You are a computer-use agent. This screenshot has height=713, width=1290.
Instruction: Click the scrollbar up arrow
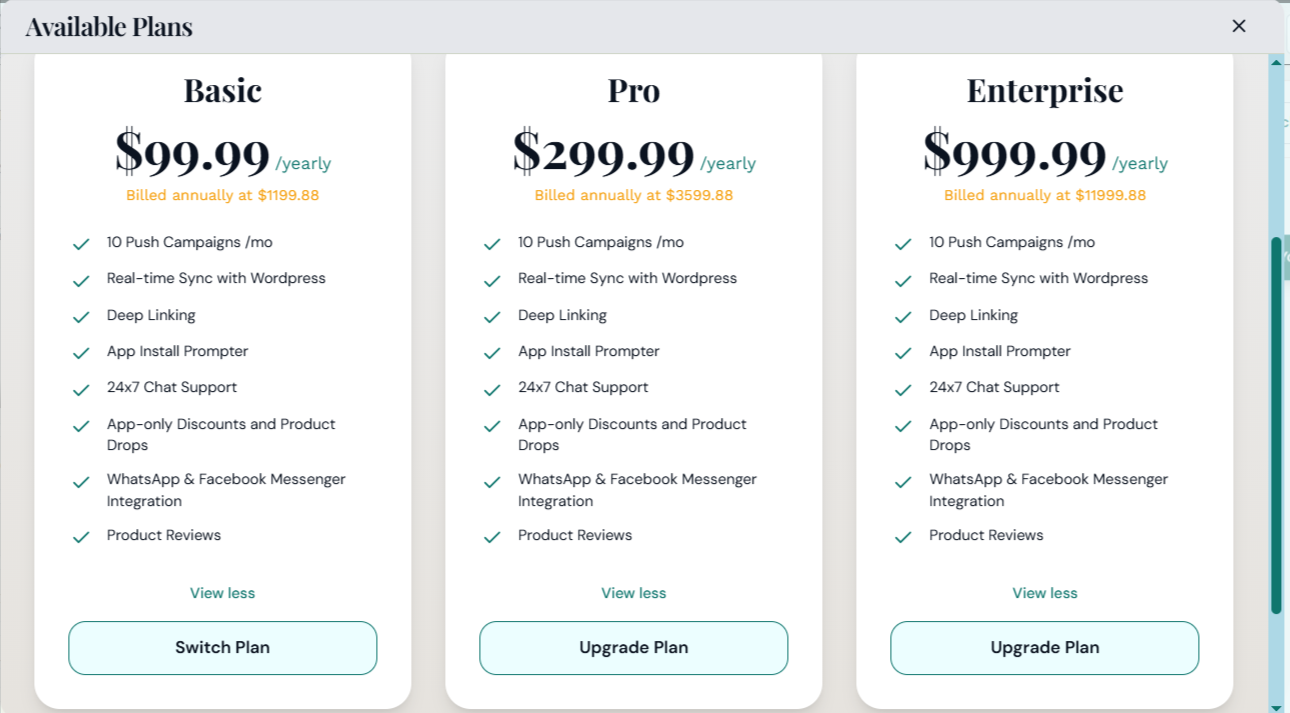pos(1276,62)
